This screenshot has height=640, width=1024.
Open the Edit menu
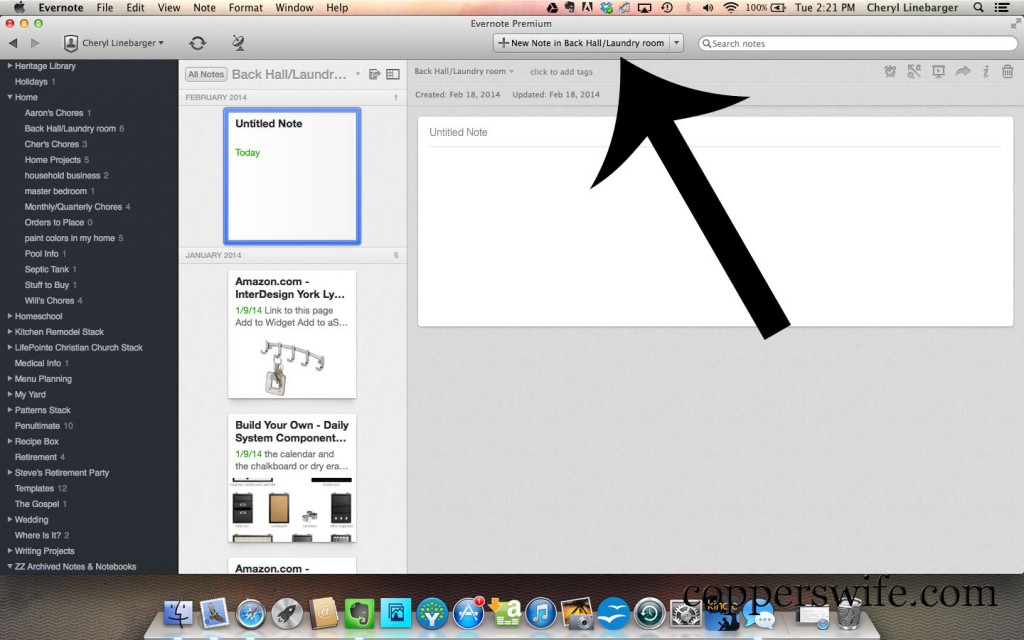pos(135,8)
